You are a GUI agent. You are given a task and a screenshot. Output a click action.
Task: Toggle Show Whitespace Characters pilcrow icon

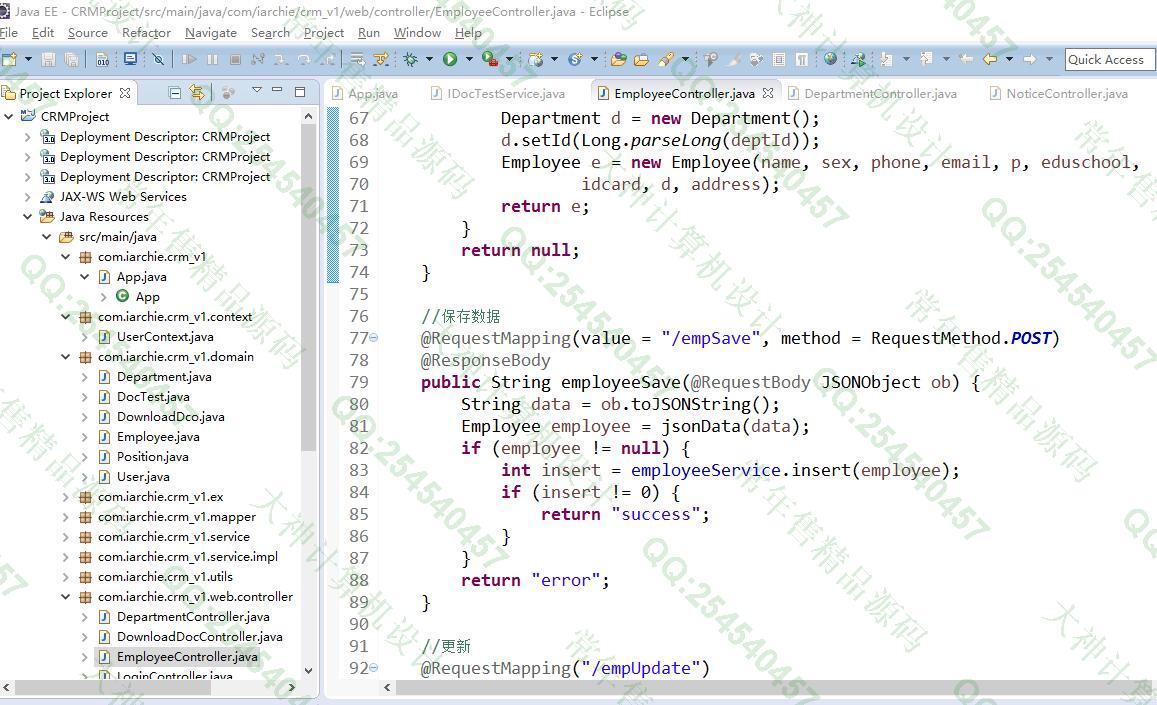(x=802, y=59)
